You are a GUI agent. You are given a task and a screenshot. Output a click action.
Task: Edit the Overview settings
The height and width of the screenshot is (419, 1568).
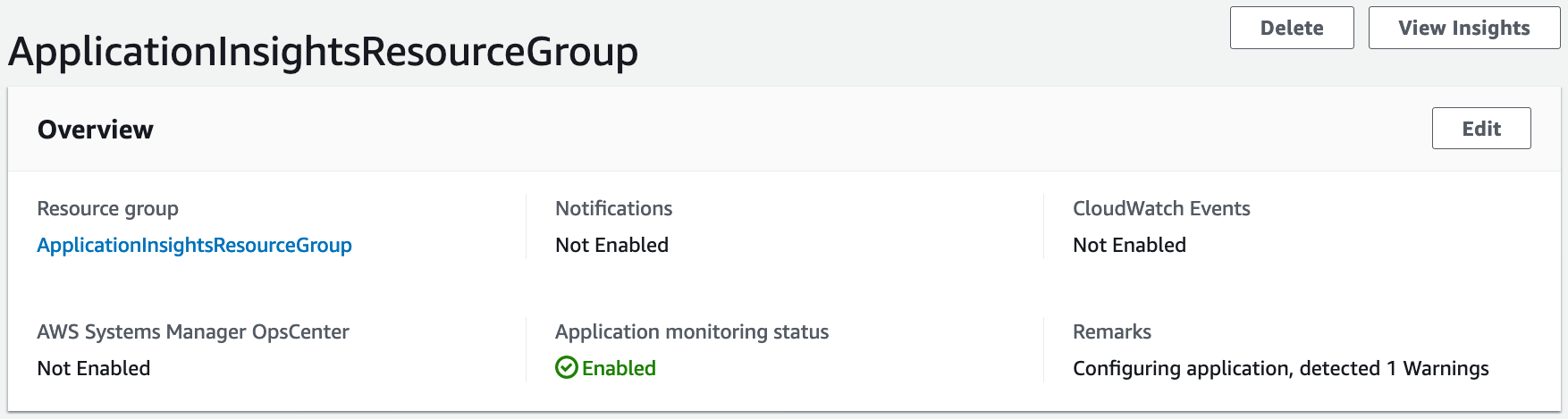coord(1480,129)
